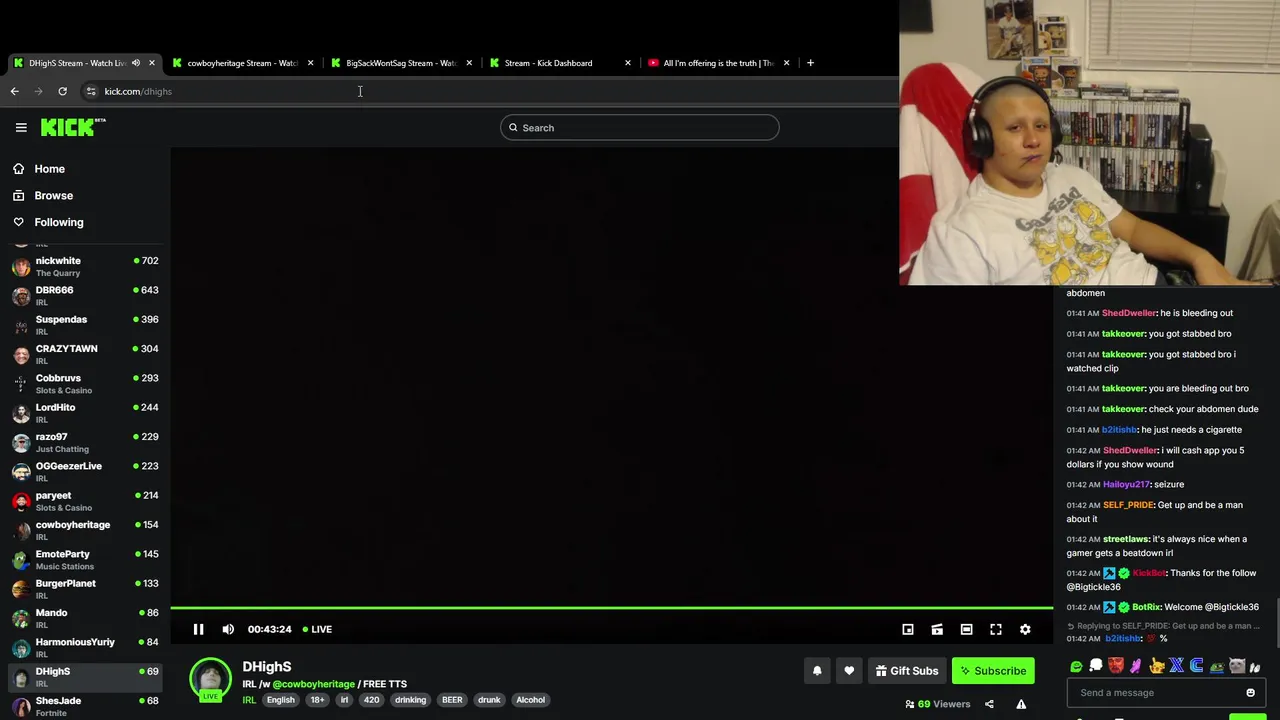Insert the cat emote
The image size is (1280, 720).
point(1237,666)
